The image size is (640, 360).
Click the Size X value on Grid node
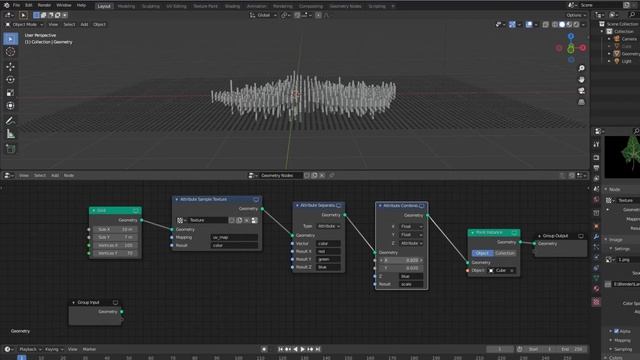point(116,229)
